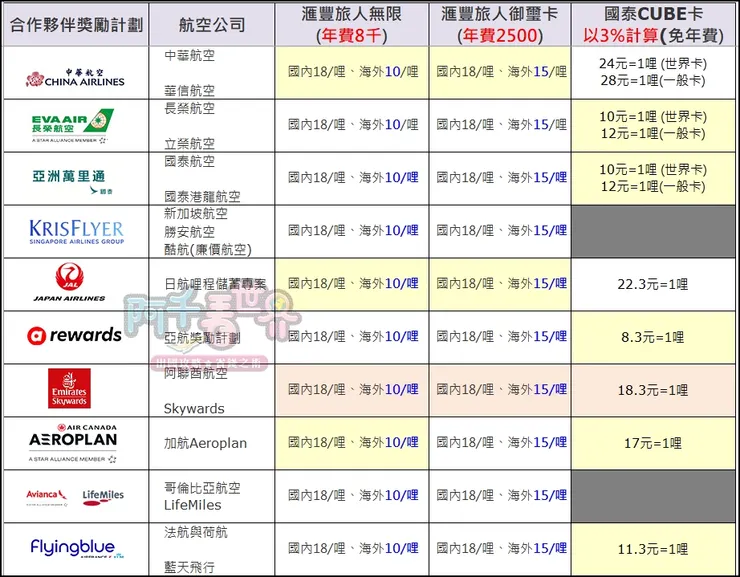Screen dimensions: 740x577
Task: Click 海外10/哩 rate in Emirates row
Action: pyautogui.click(x=389, y=389)
